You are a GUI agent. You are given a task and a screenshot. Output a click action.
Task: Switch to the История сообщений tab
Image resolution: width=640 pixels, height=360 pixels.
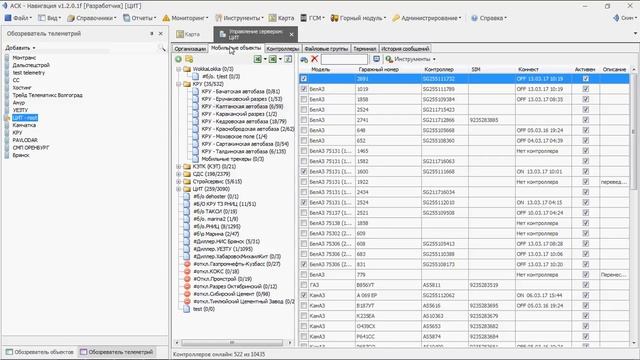coord(405,49)
